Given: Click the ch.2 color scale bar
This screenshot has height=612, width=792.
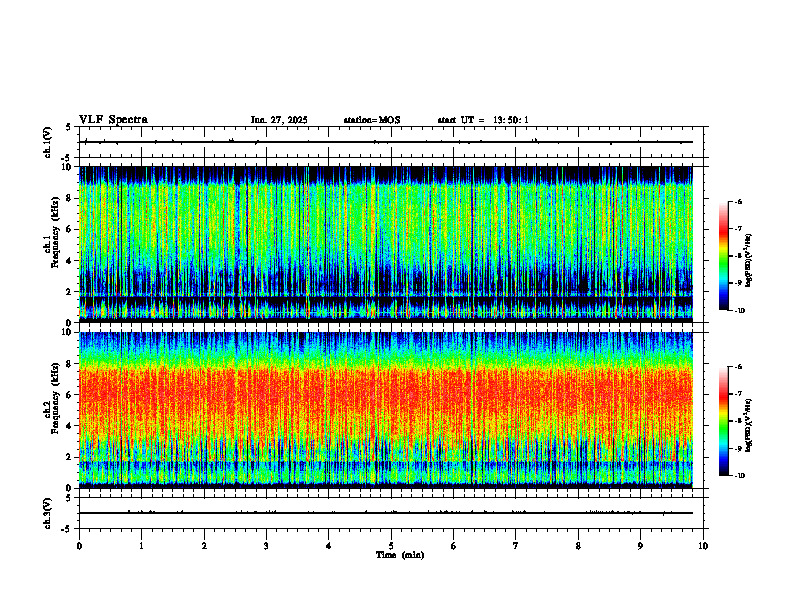Looking at the screenshot, I should click(723, 421).
